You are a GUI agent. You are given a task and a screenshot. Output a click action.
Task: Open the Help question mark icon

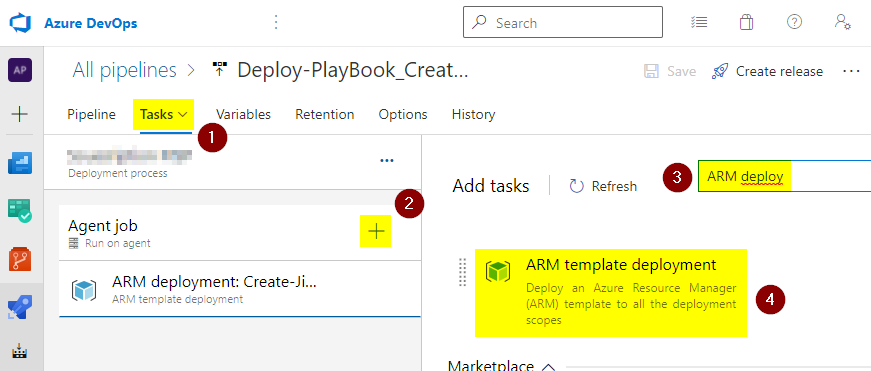click(x=794, y=22)
